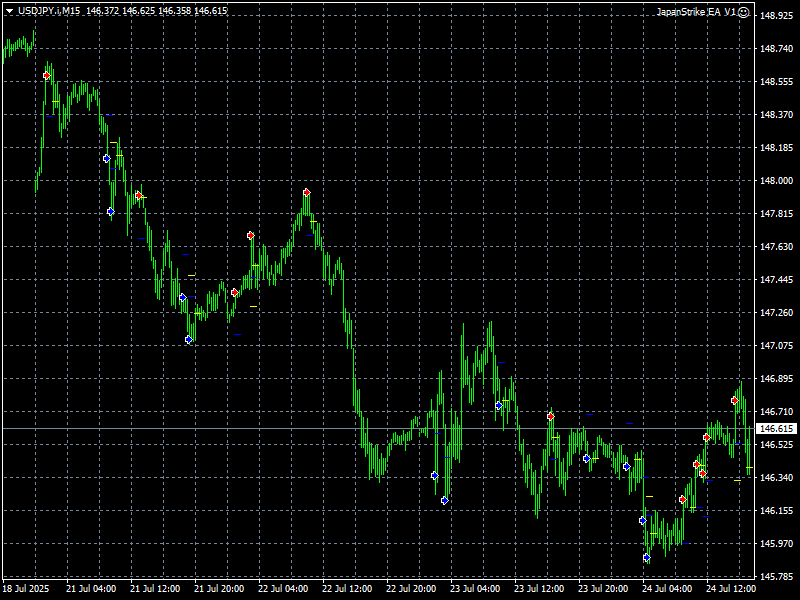Click the red arrow after 23 Jul 12:00
Viewport: 800px width, 600px height.
[x=551, y=416]
